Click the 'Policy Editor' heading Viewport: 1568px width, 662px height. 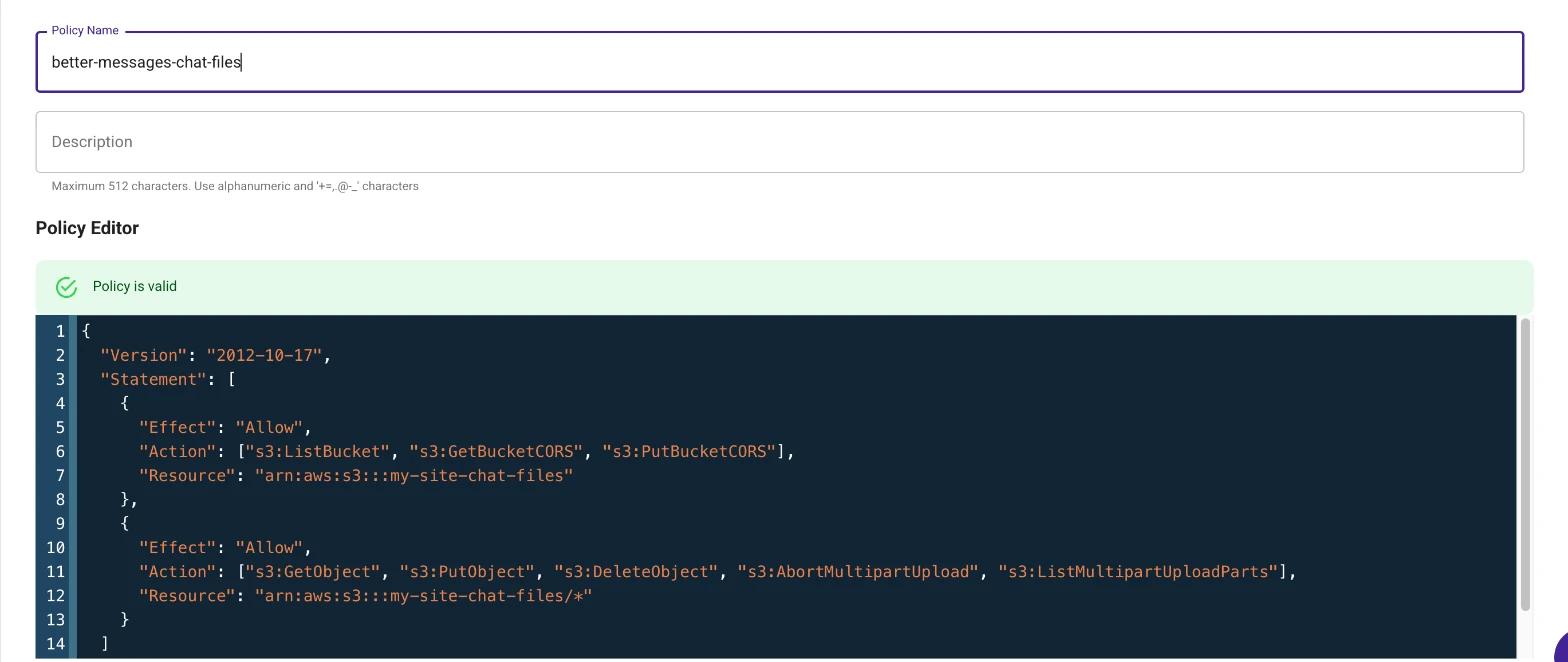(87, 228)
